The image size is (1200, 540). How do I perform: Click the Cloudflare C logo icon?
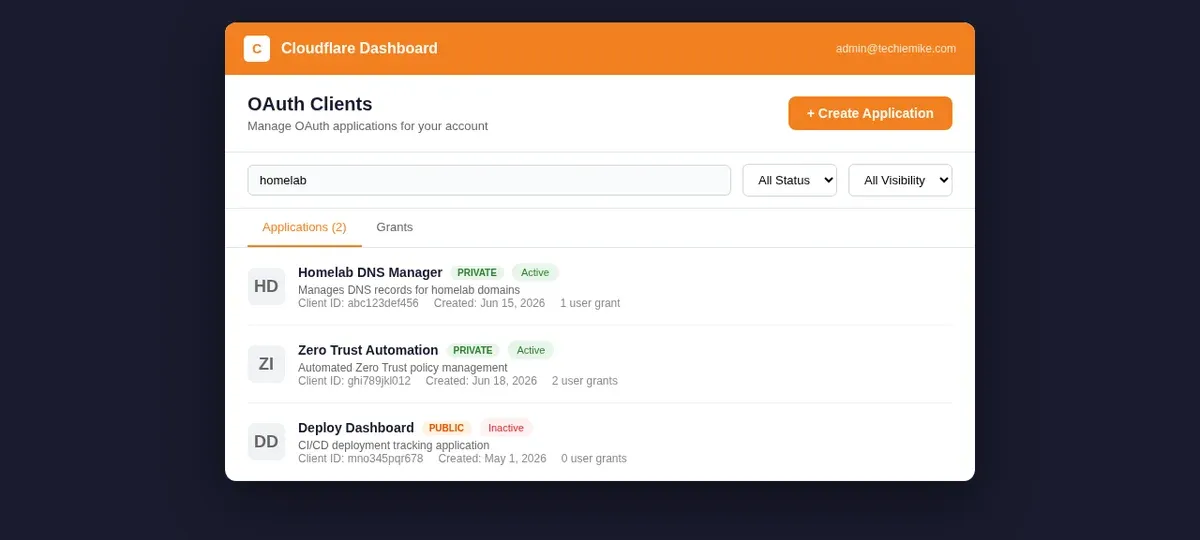[x=257, y=48]
